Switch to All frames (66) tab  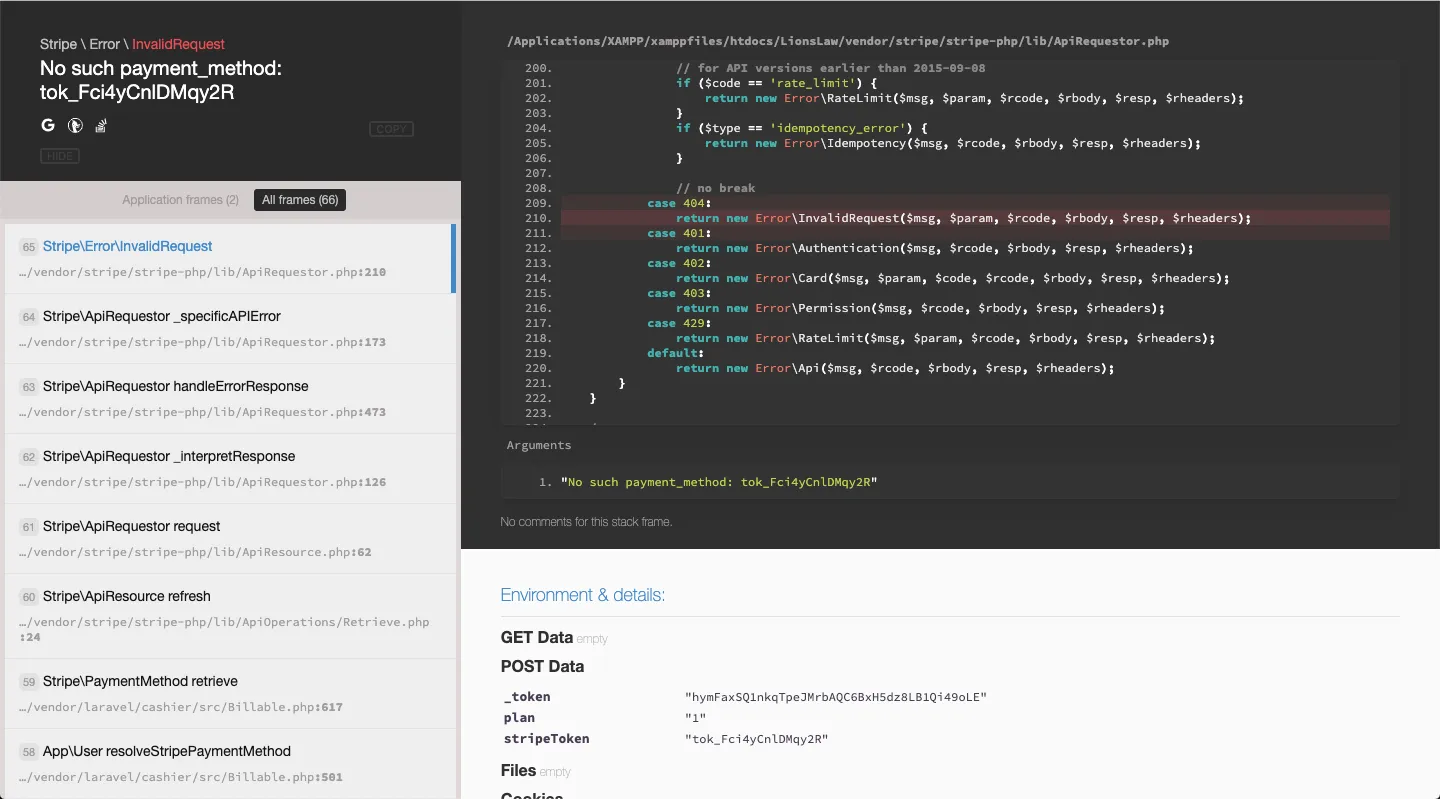pyautogui.click(x=300, y=200)
